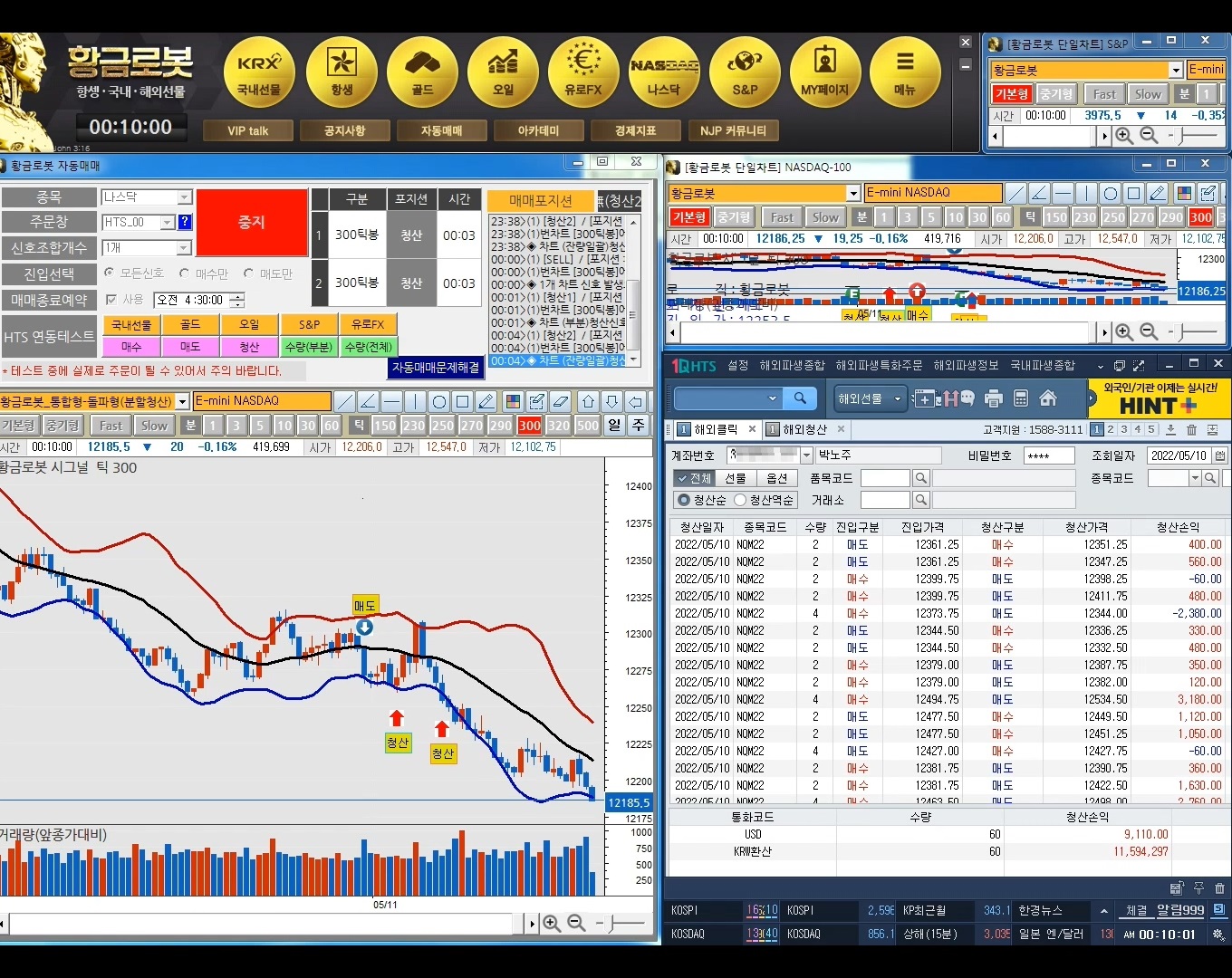
Task: Click blue search button in 1Q HTS toolbar
Action: coord(799,398)
